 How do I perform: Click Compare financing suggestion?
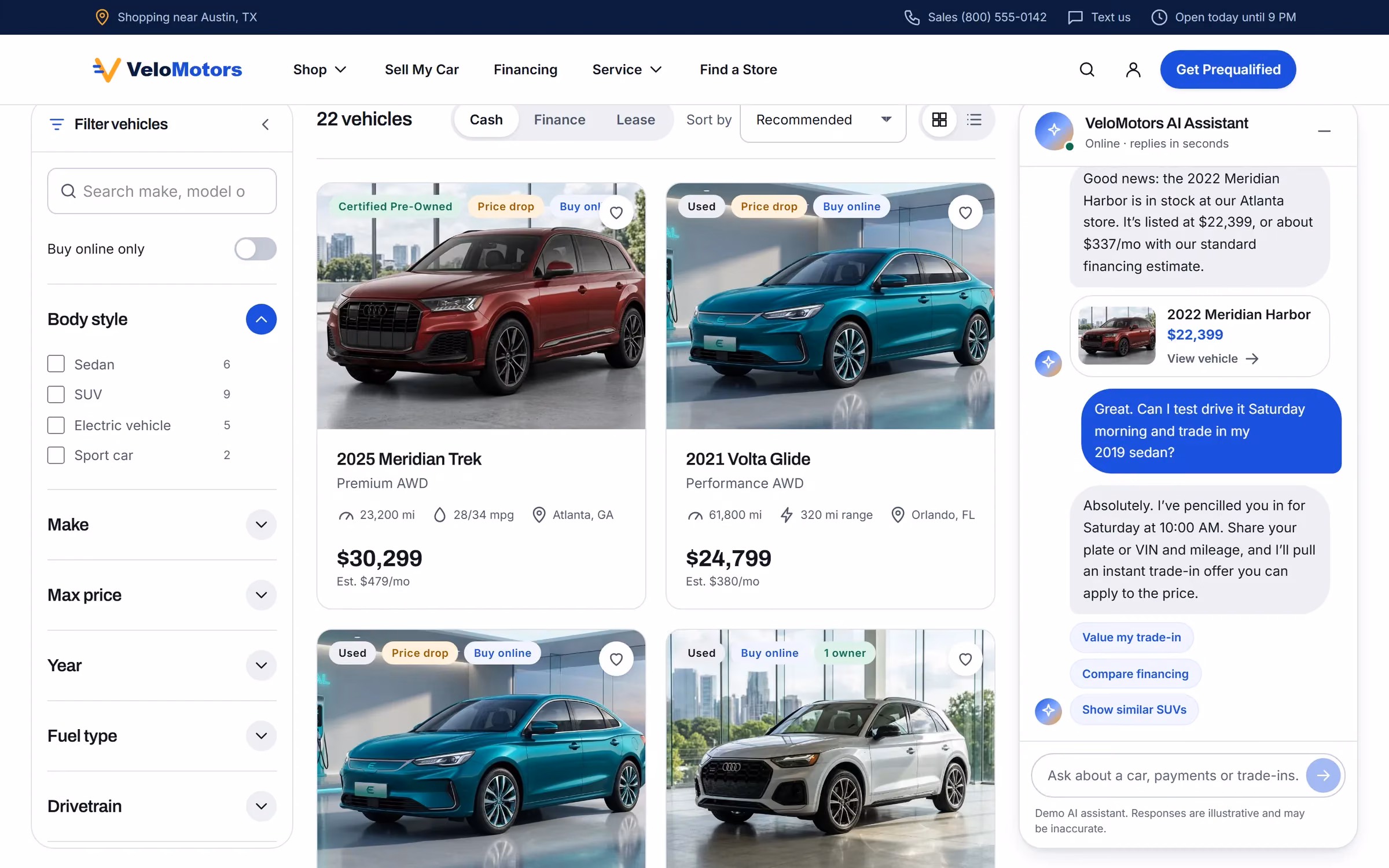tap(1136, 674)
